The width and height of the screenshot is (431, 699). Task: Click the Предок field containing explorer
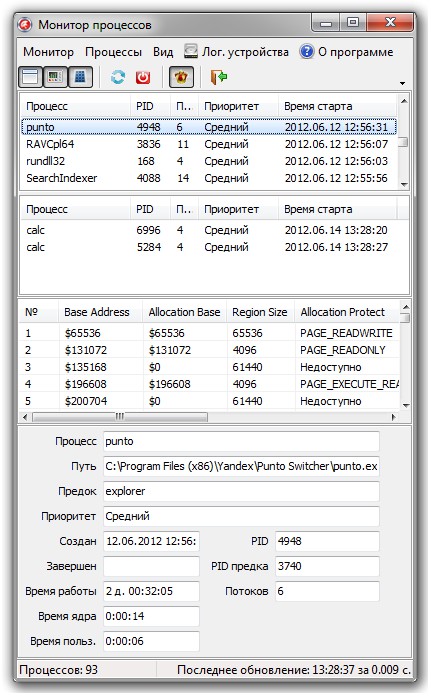[x=241, y=491]
